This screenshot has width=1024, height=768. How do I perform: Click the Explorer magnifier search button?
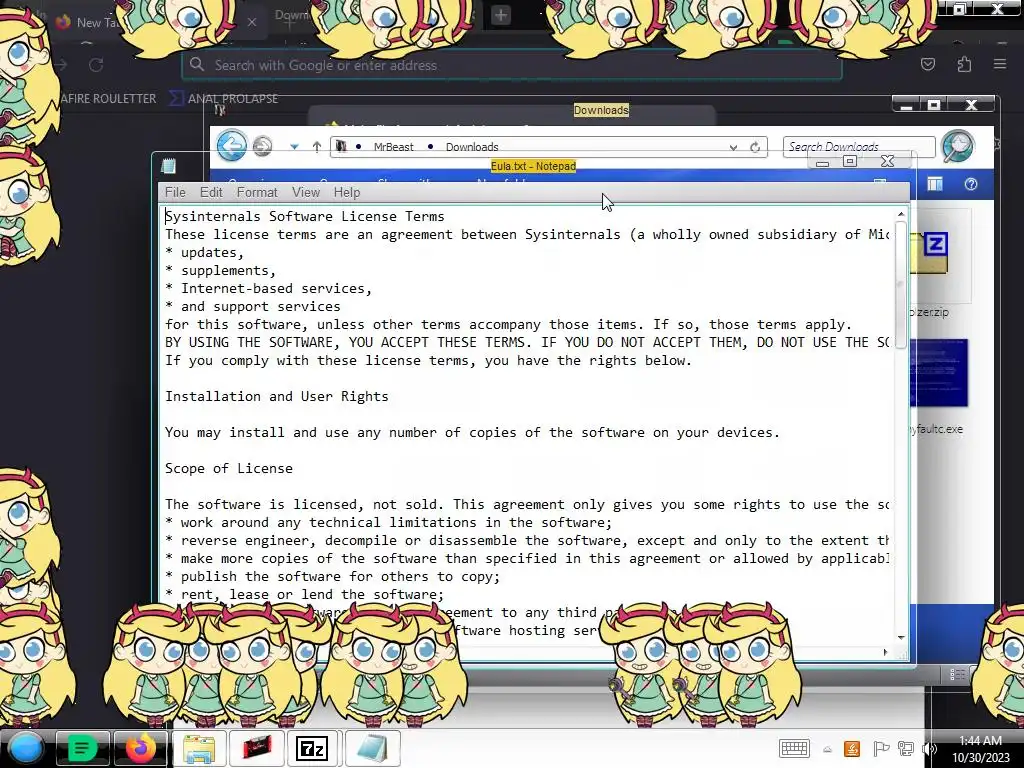pyautogui.click(x=958, y=146)
